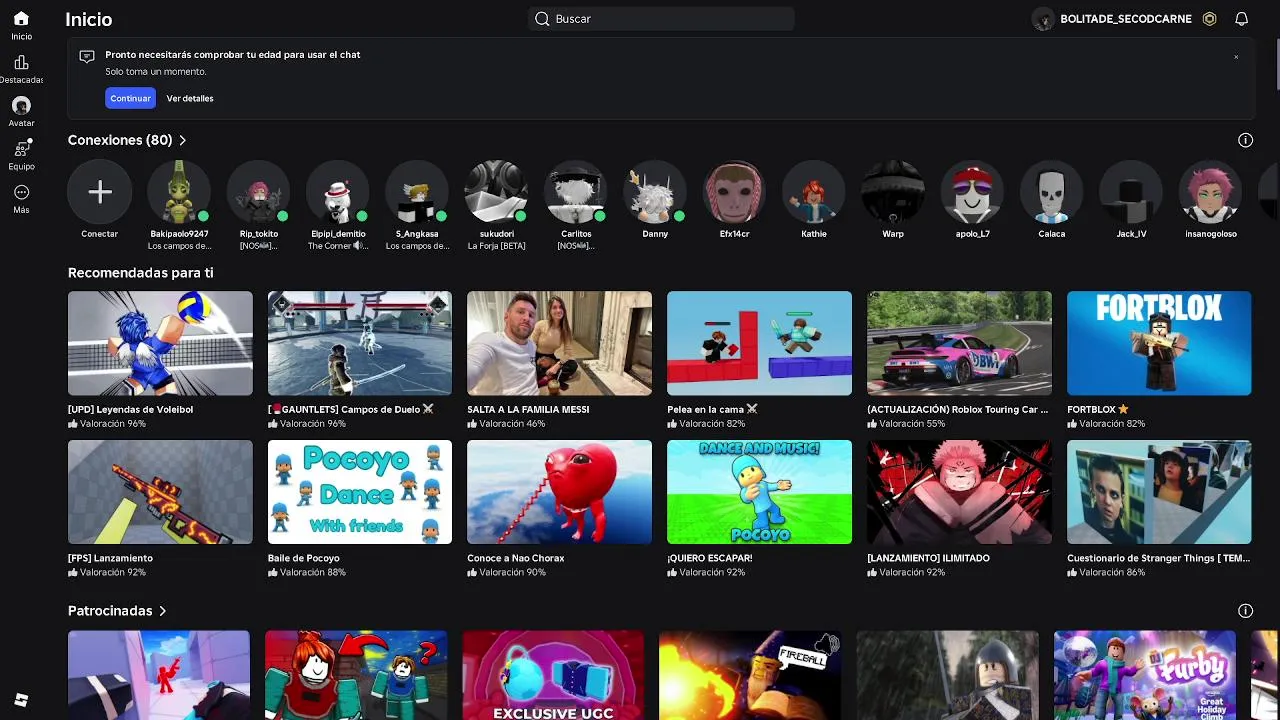The image size is (1280, 720).
Task: Open insanogoloso's avatar
Action: click(x=1210, y=192)
